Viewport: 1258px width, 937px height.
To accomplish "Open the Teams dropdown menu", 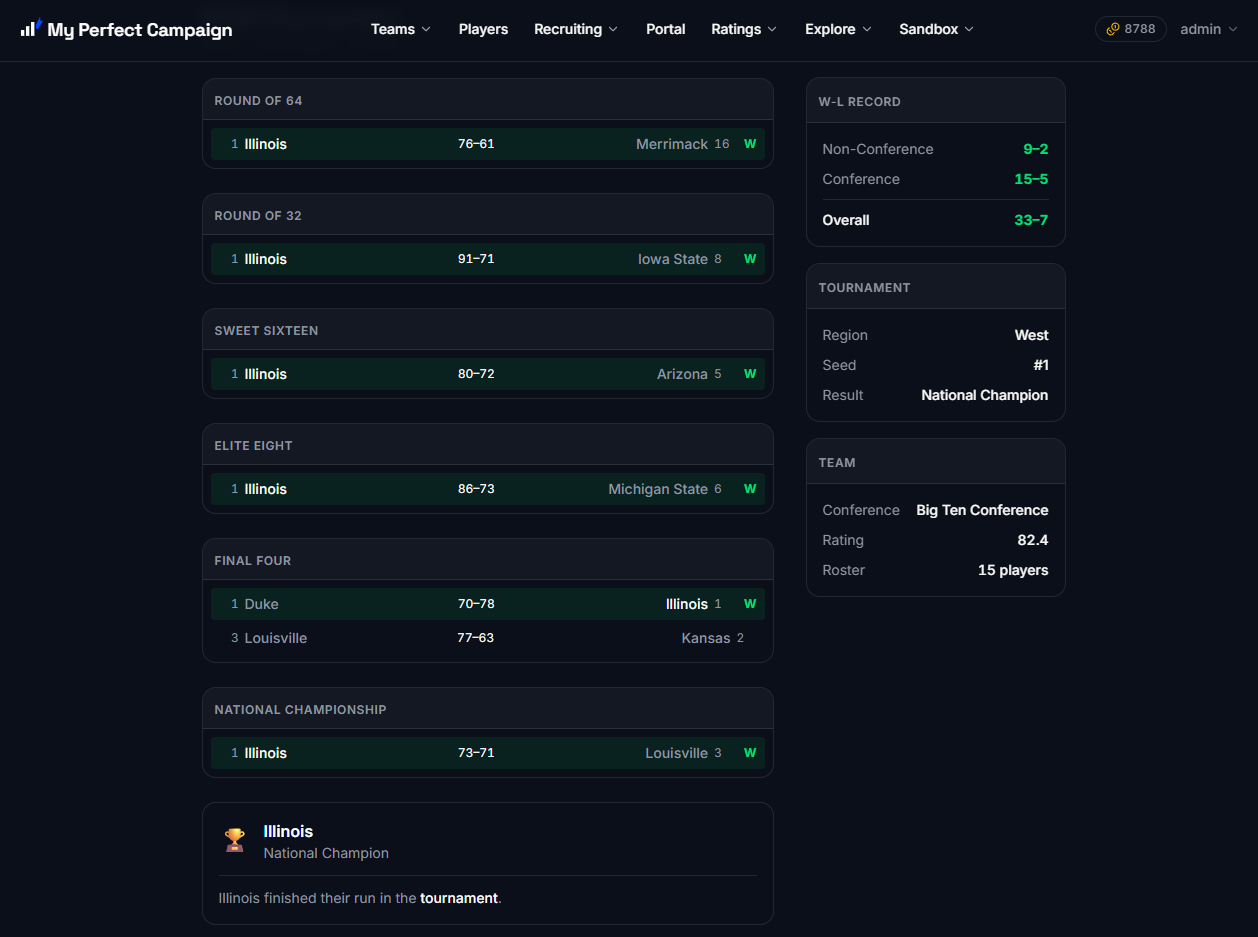I will [401, 29].
